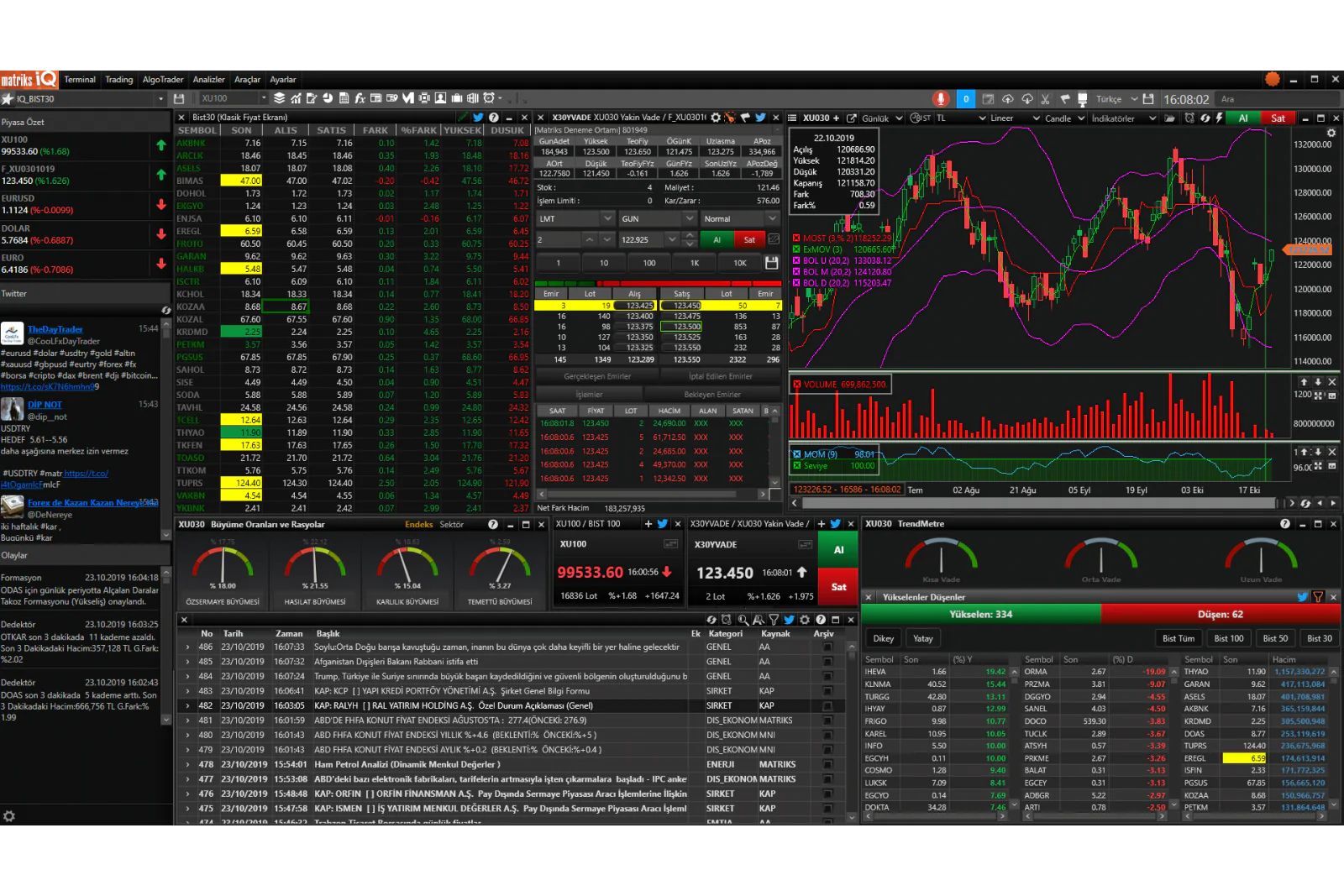Click the alarm clock icon in main toolbar
Image resolution: width=1344 pixels, height=896 pixels.
pos(489,98)
